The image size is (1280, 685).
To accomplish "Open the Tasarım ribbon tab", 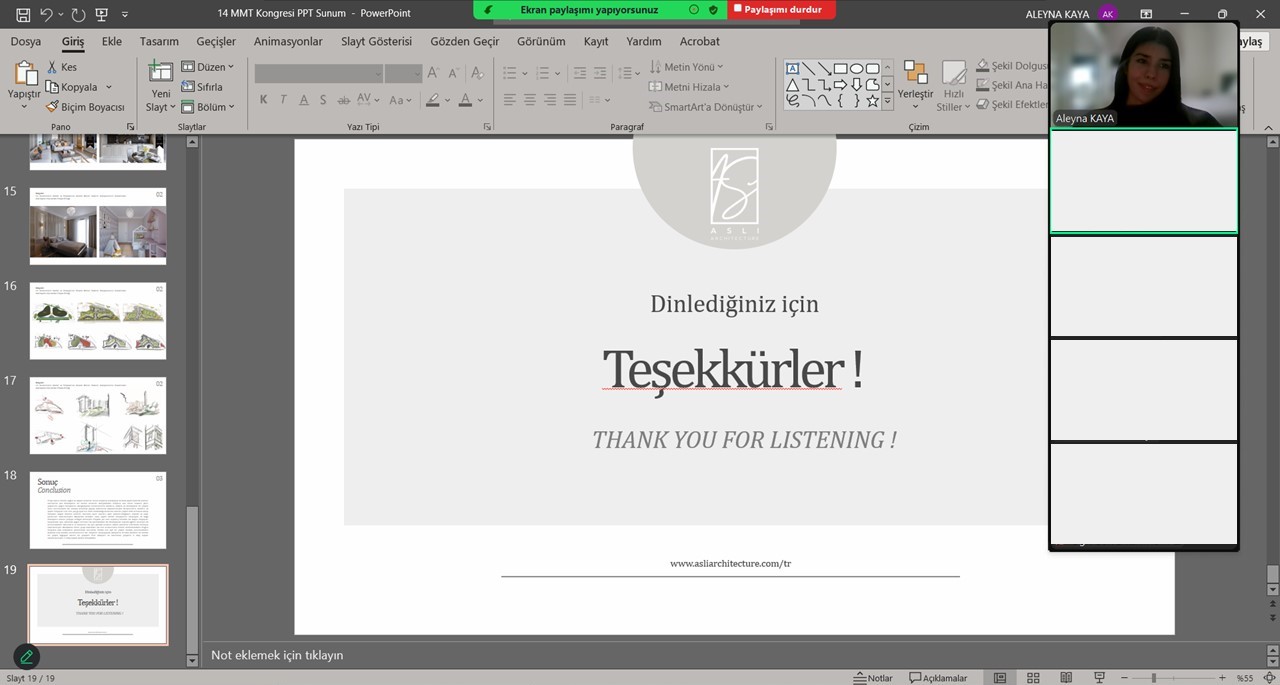I will [159, 41].
